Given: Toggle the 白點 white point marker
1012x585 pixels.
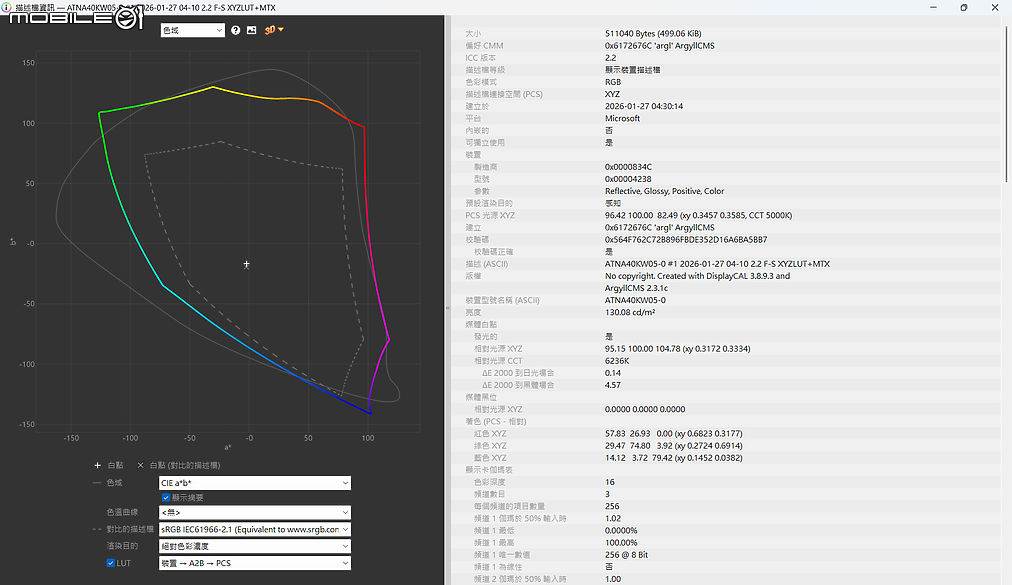Looking at the screenshot, I should tap(109, 464).
